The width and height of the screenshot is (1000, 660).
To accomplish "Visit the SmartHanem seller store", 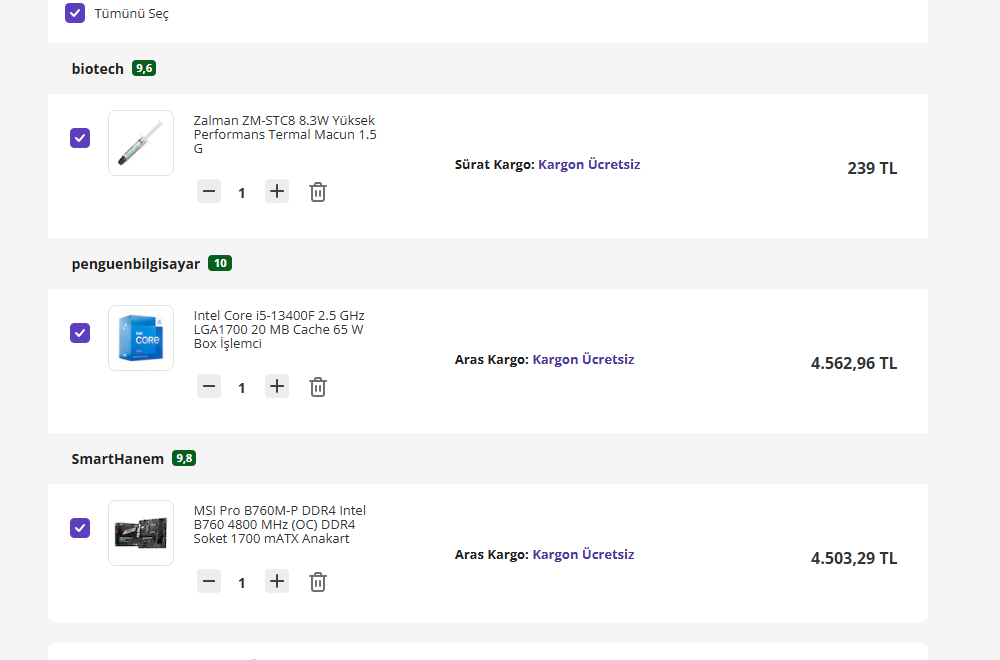I will pos(117,459).
